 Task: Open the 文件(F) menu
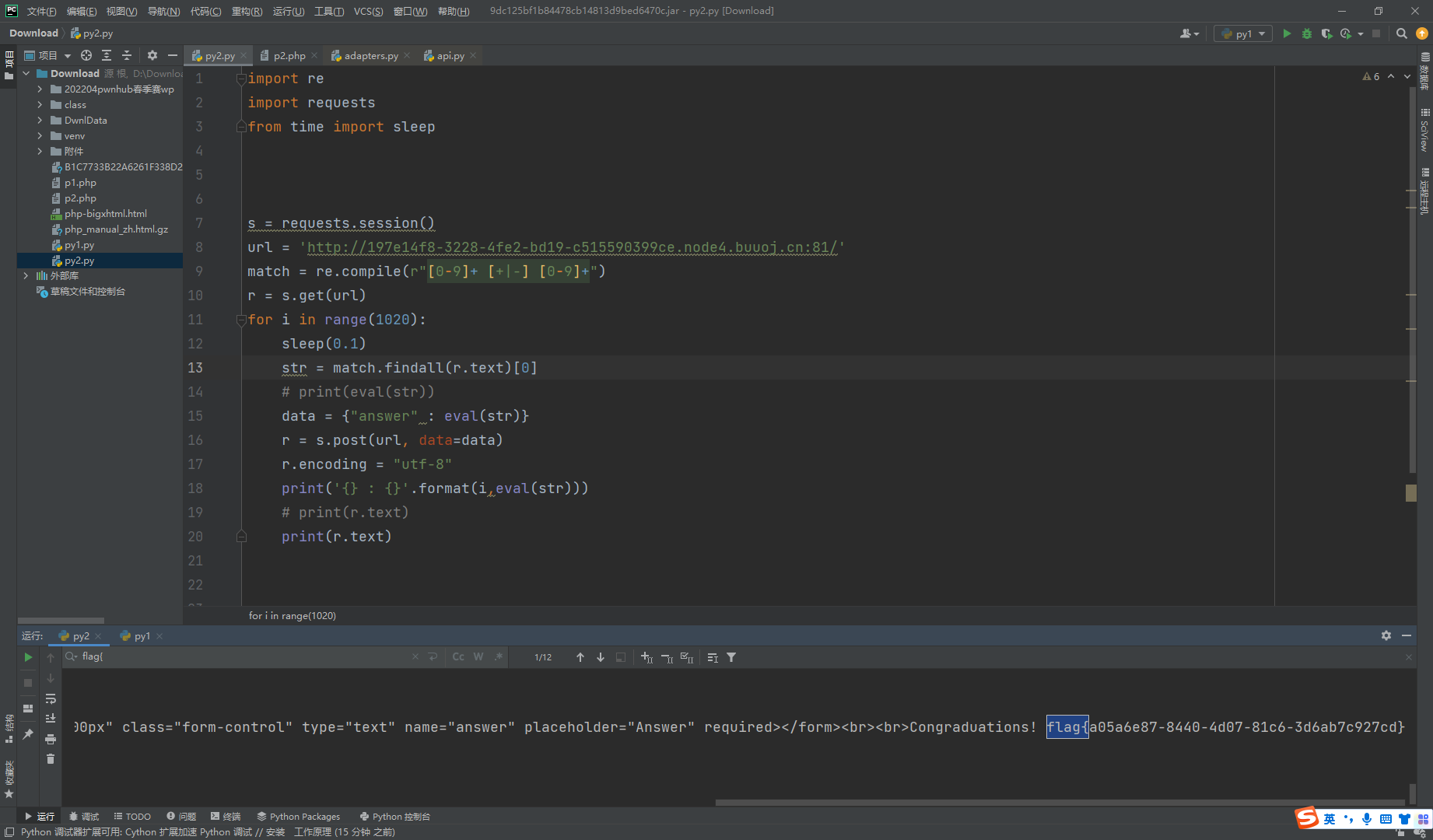coord(41,11)
